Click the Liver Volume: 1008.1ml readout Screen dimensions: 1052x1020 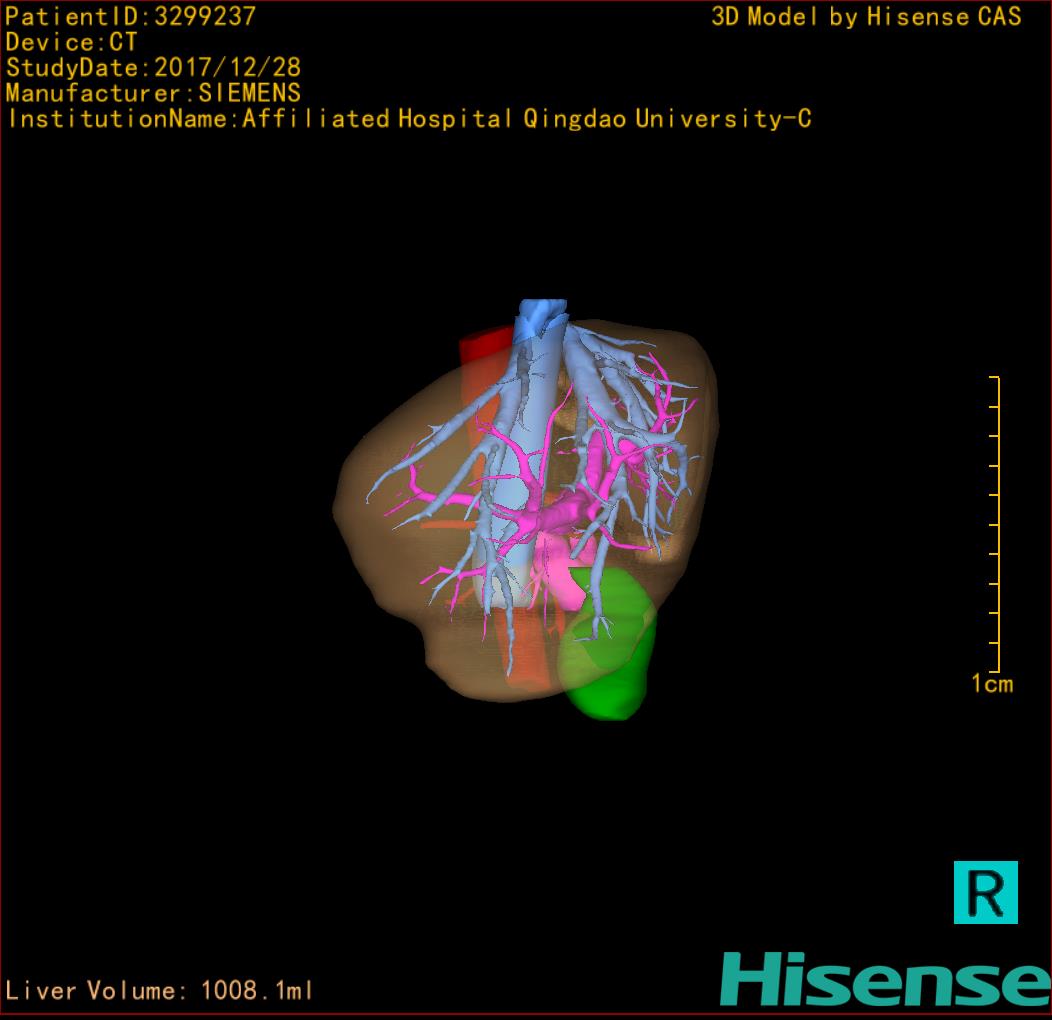pos(159,990)
